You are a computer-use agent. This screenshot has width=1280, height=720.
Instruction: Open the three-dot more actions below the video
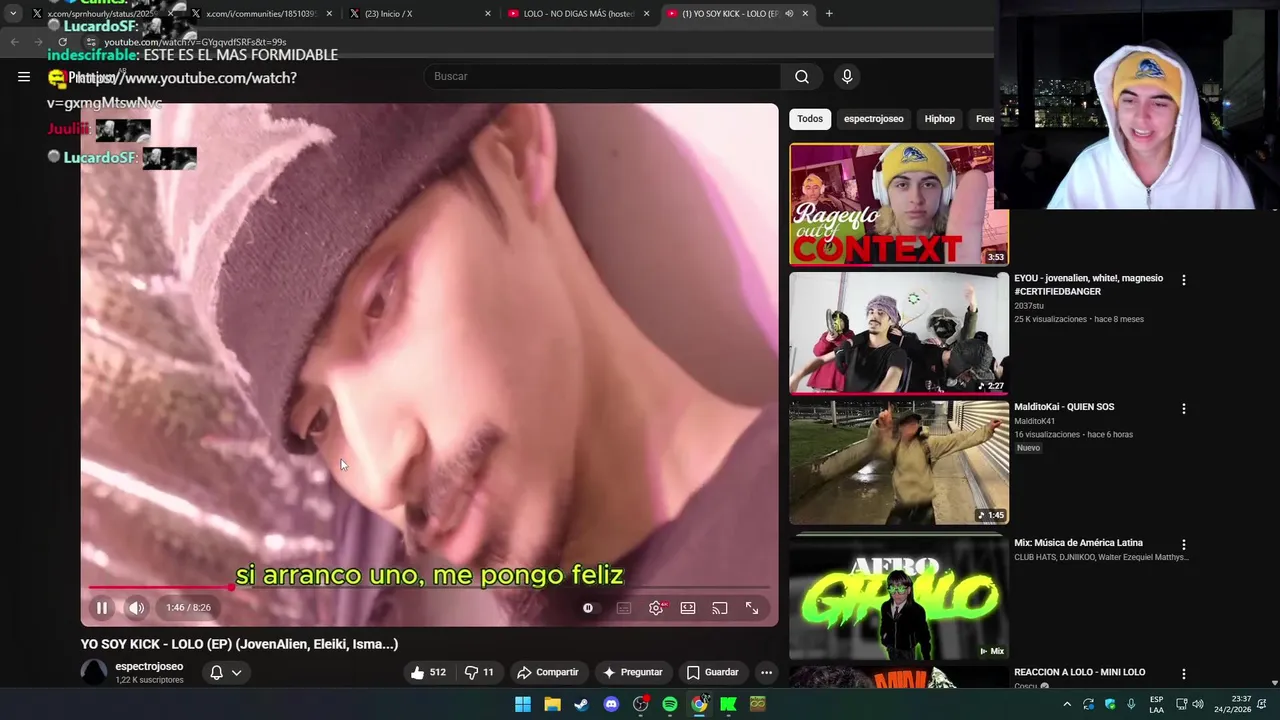pos(766,672)
